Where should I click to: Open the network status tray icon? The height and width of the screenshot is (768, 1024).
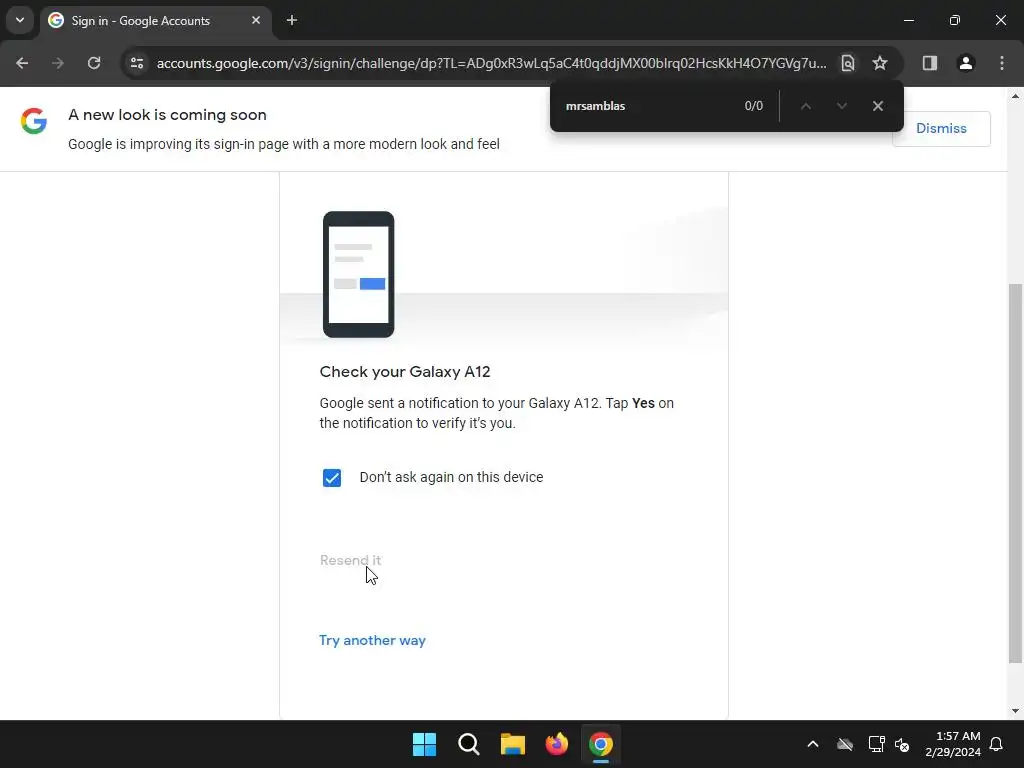pos(876,744)
